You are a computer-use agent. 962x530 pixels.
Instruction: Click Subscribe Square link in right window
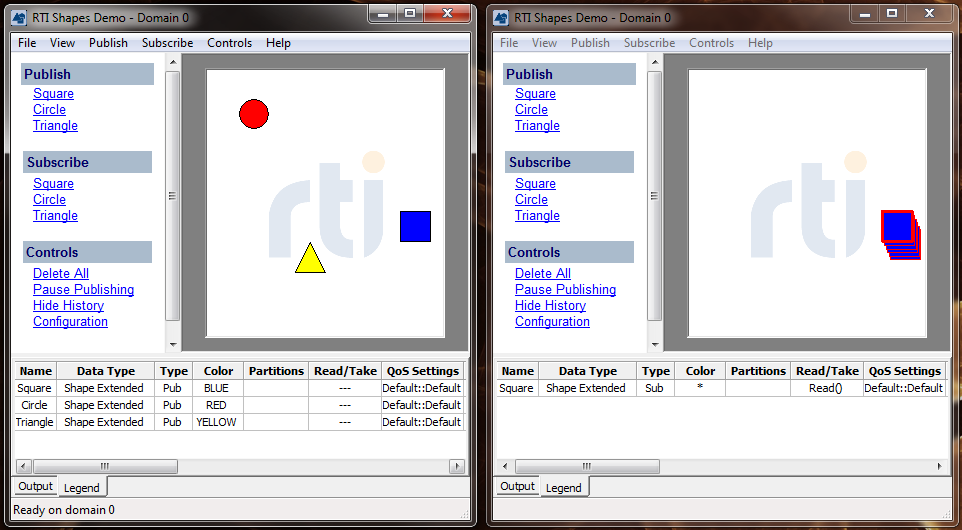coord(536,183)
